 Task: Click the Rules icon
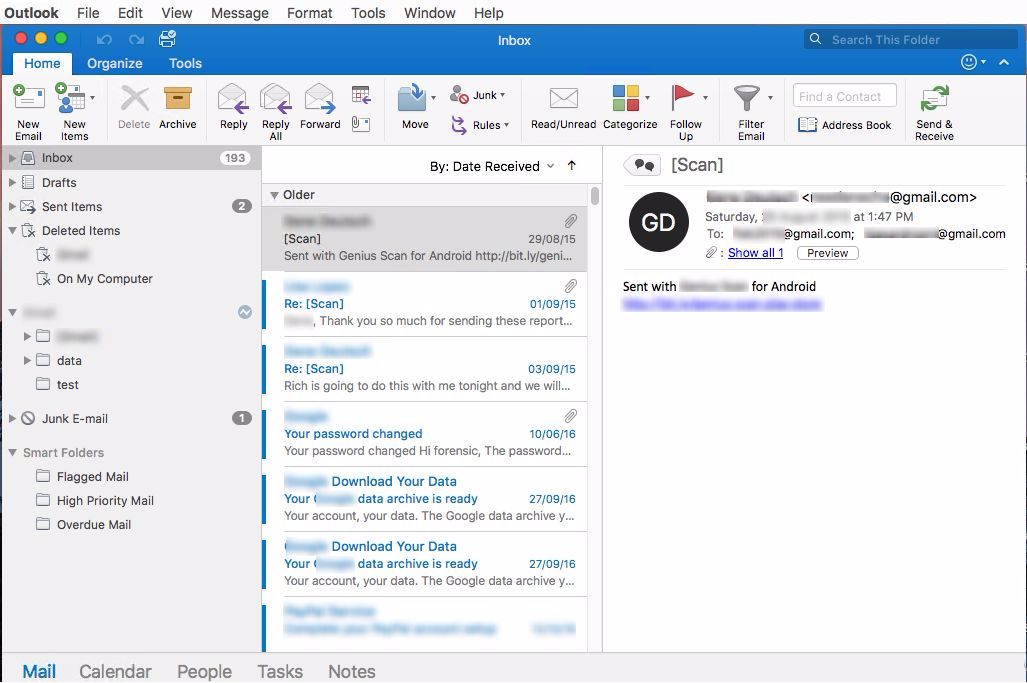(459, 124)
